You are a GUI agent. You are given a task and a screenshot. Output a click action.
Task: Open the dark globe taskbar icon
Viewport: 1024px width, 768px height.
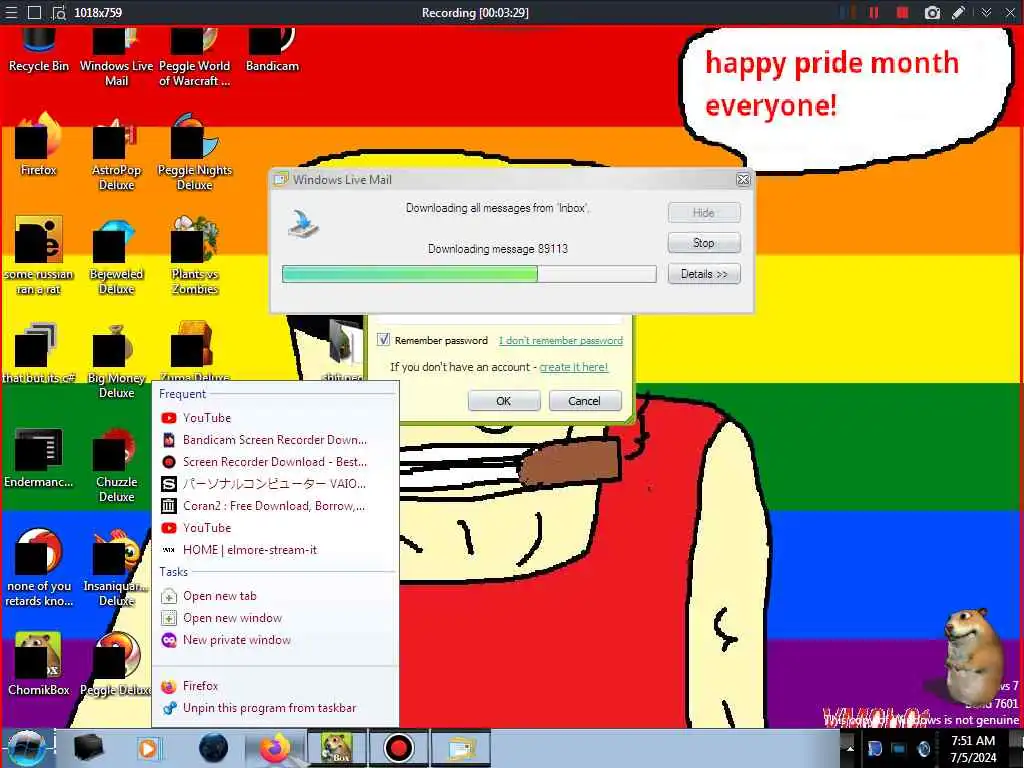point(214,748)
